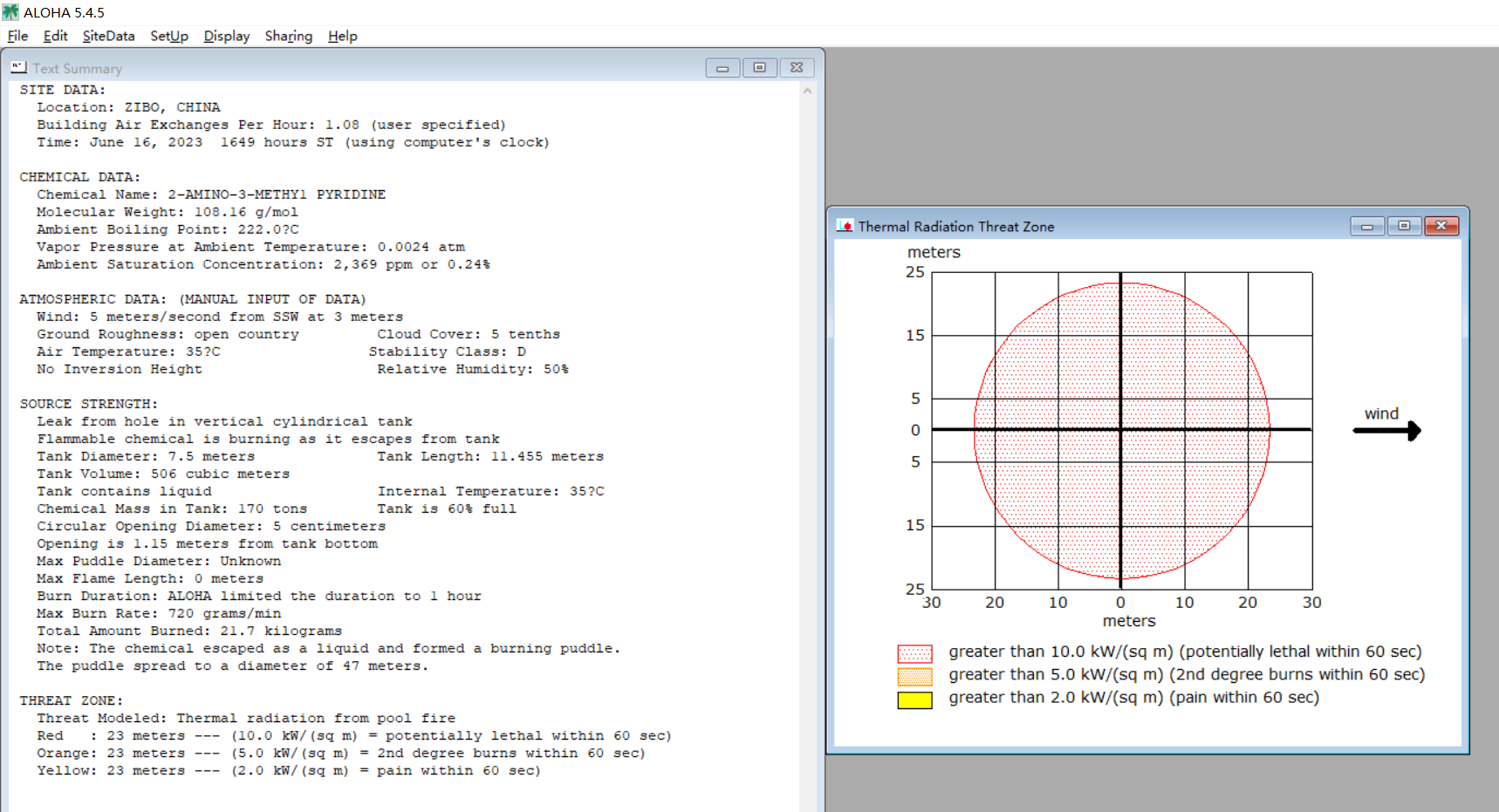Click the "THREAT ZONE:" heading
Screen dimensions: 1499x812
(x=72, y=700)
